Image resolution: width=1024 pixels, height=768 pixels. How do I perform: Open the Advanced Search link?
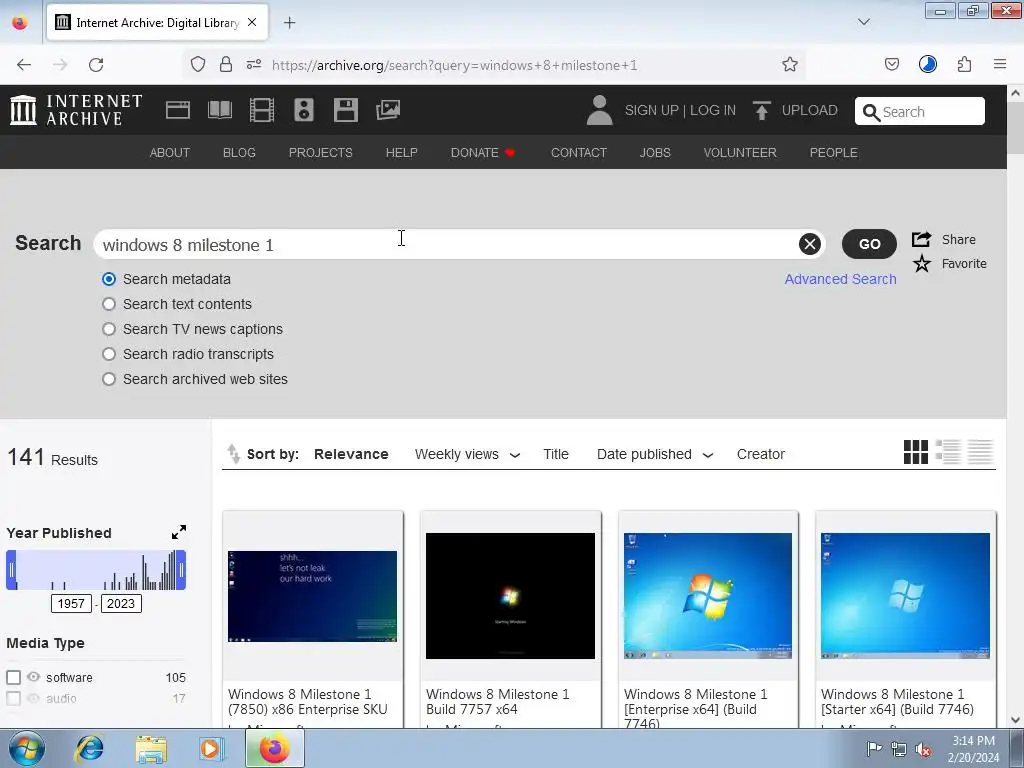pyautogui.click(x=840, y=279)
